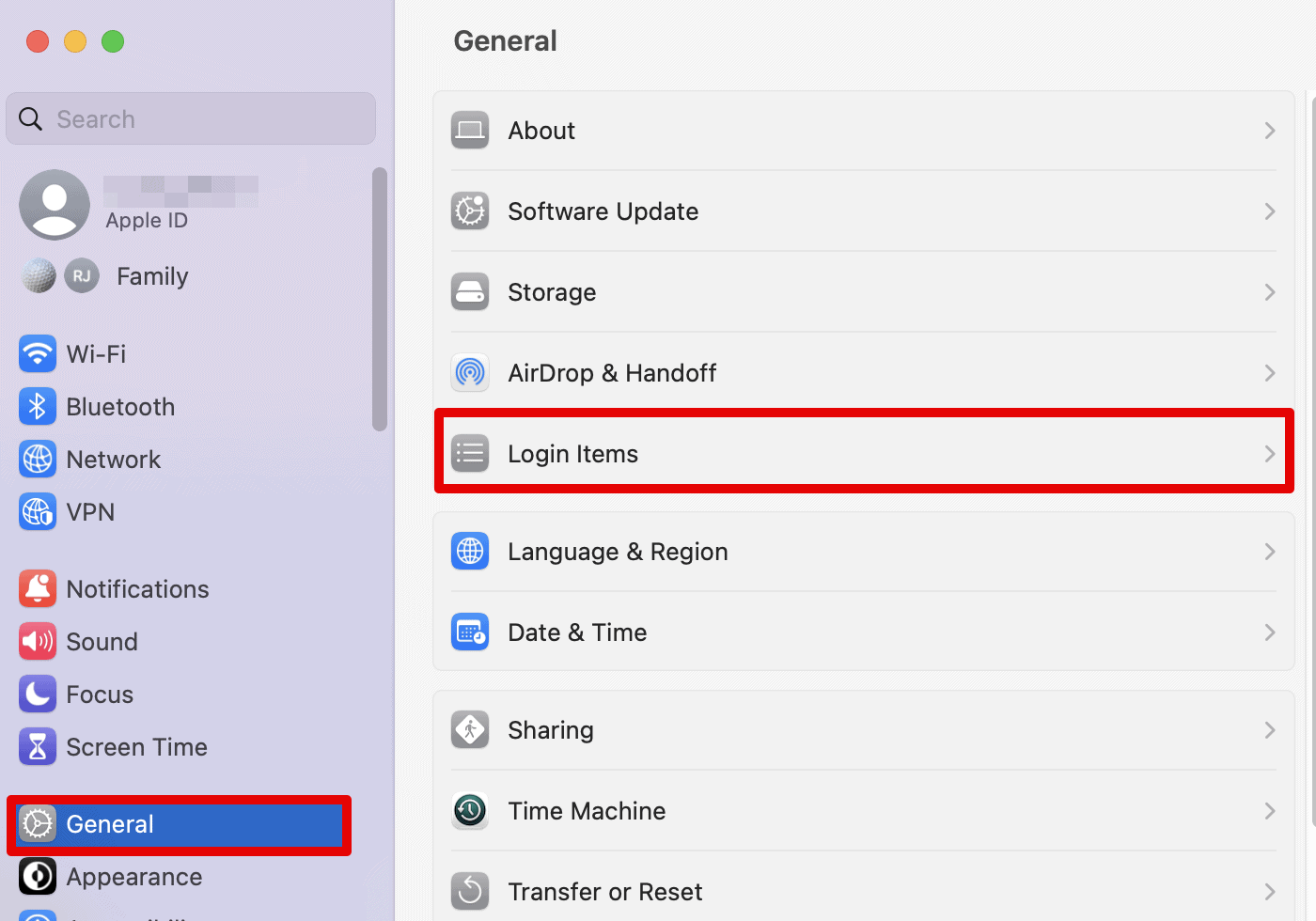Click the Sharing icon

470,730
